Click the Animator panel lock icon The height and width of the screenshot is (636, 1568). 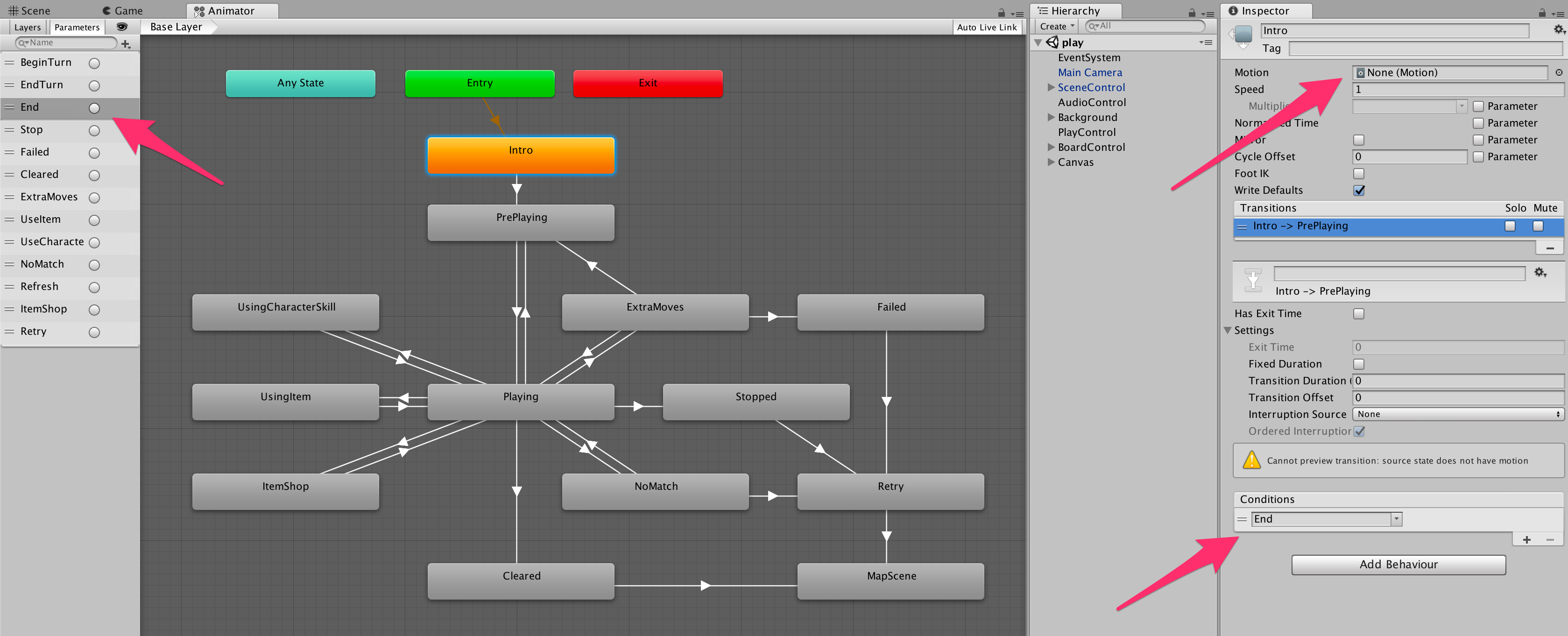point(1001,12)
